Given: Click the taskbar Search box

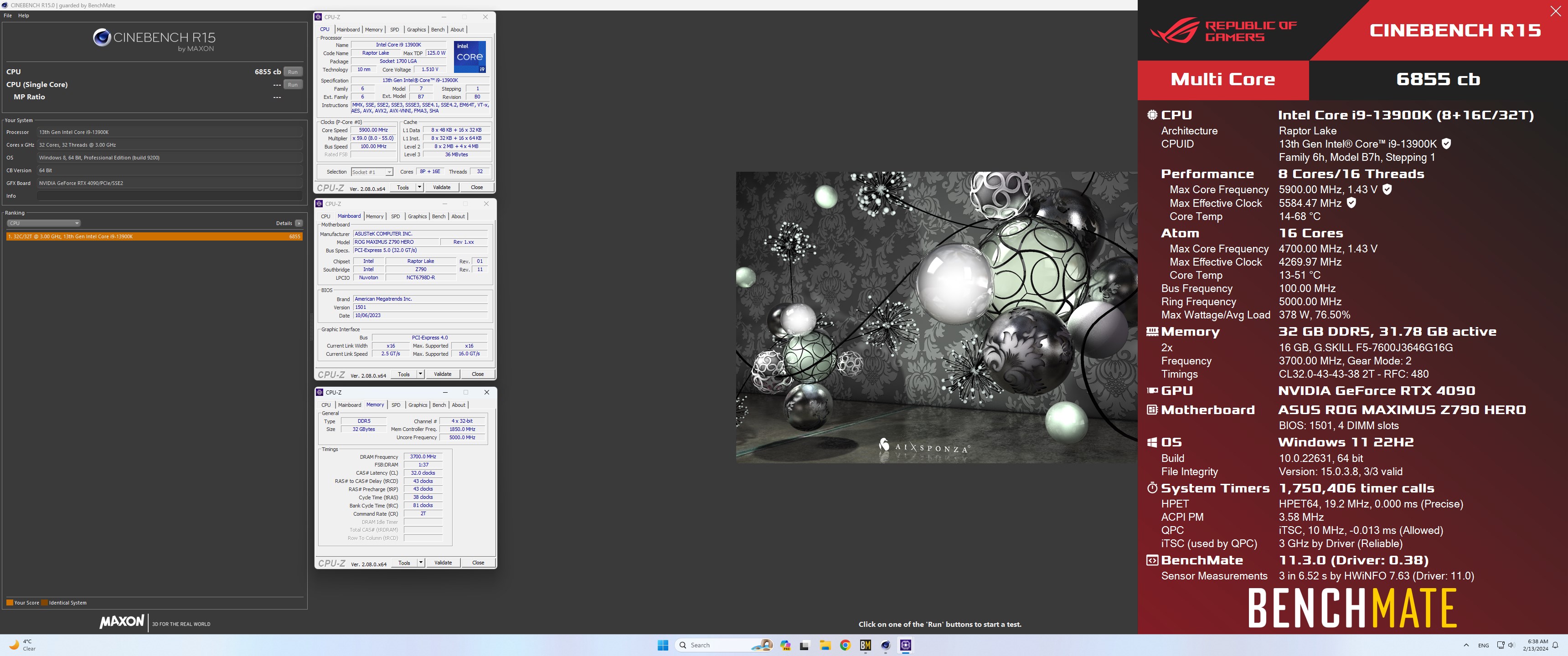Looking at the screenshot, I should (x=724, y=645).
